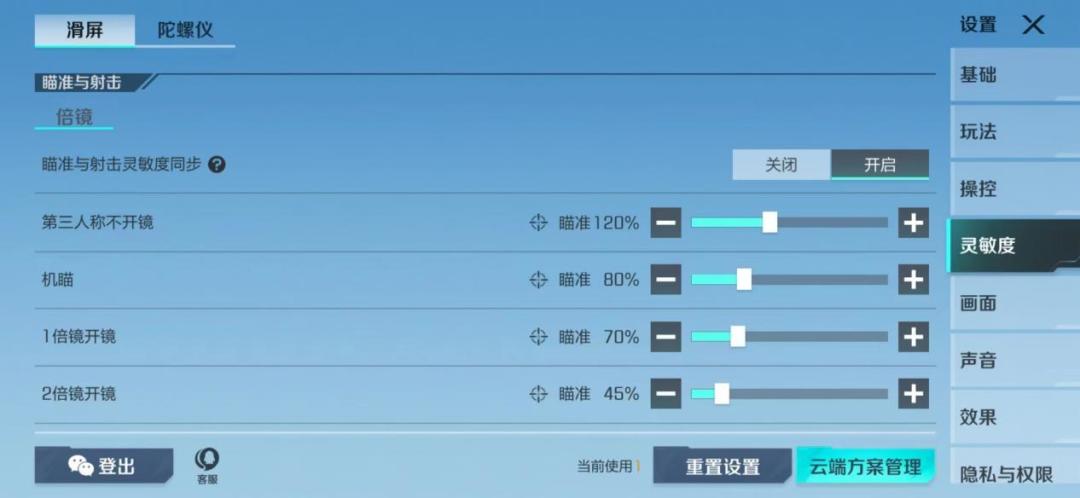Click the crosshair icon on 机瞄 row
The height and width of the screenshot is (498, 1080).
538,280
